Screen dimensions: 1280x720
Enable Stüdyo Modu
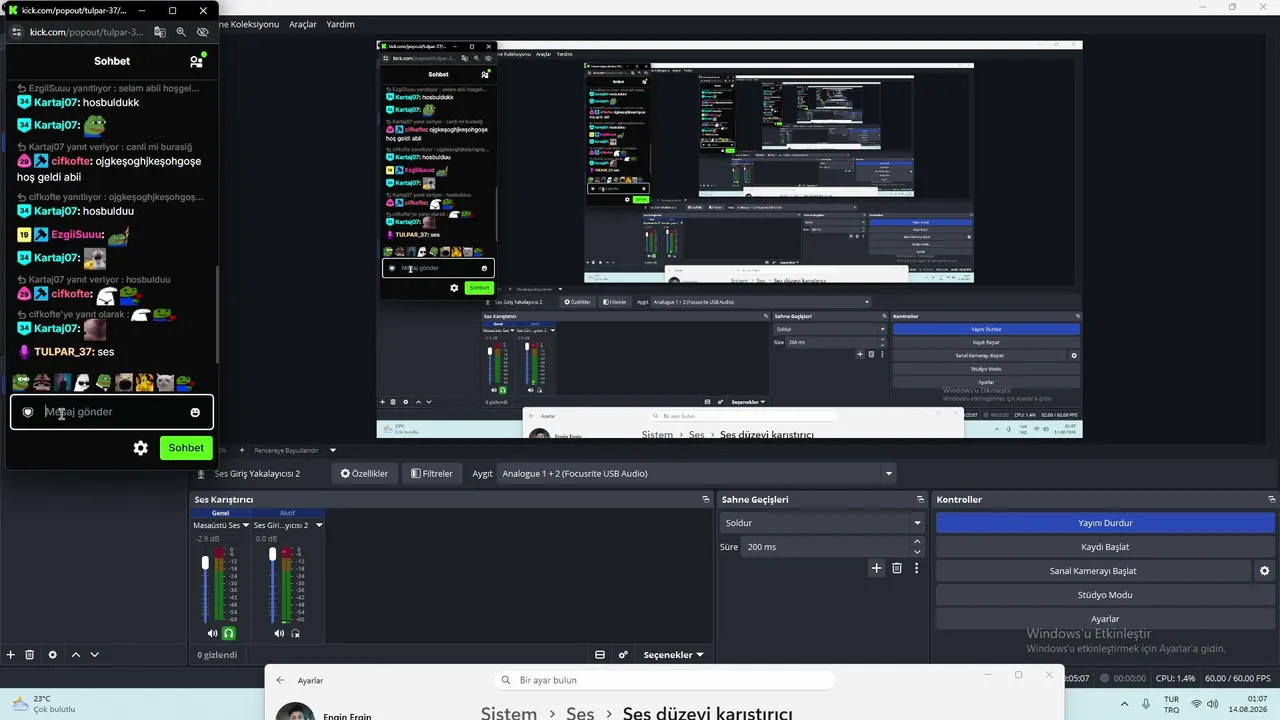pos(1105,595)
